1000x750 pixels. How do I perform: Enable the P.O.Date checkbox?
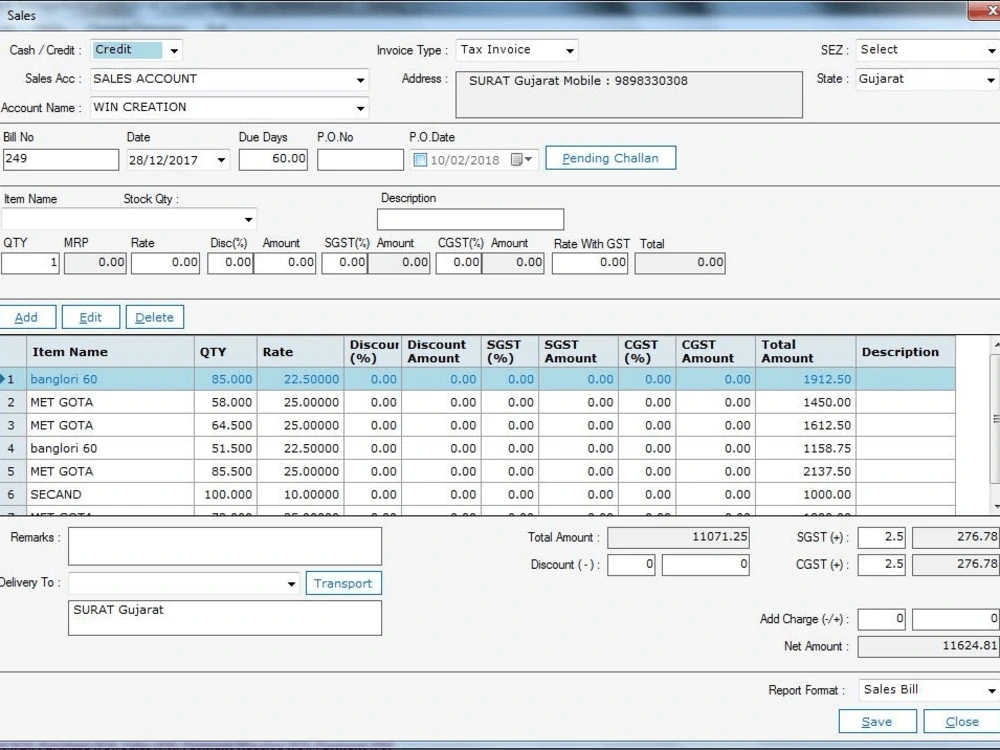pos(420,159)
